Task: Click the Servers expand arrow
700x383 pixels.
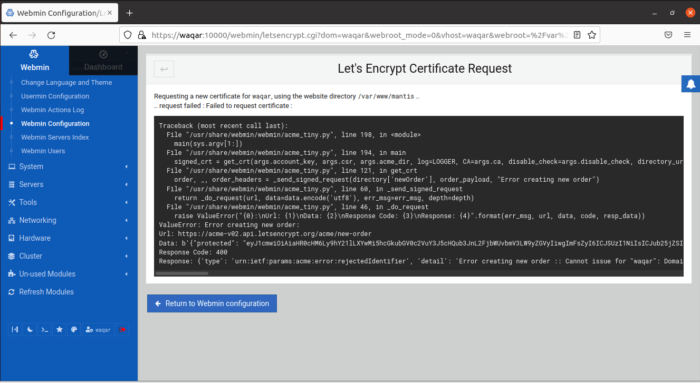Action: coord(126,184)
